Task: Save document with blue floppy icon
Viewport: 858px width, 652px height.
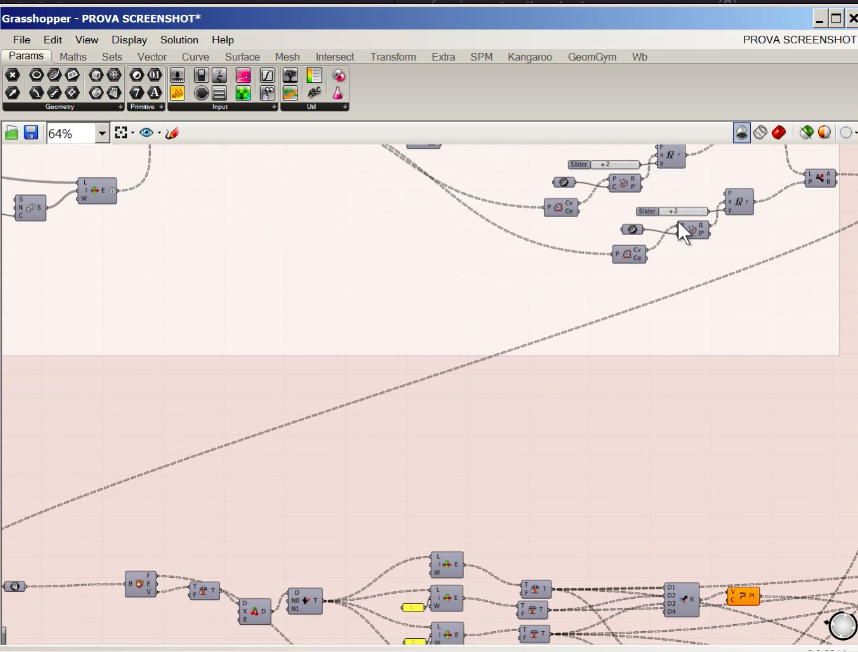Action: [x=31, y=133]
